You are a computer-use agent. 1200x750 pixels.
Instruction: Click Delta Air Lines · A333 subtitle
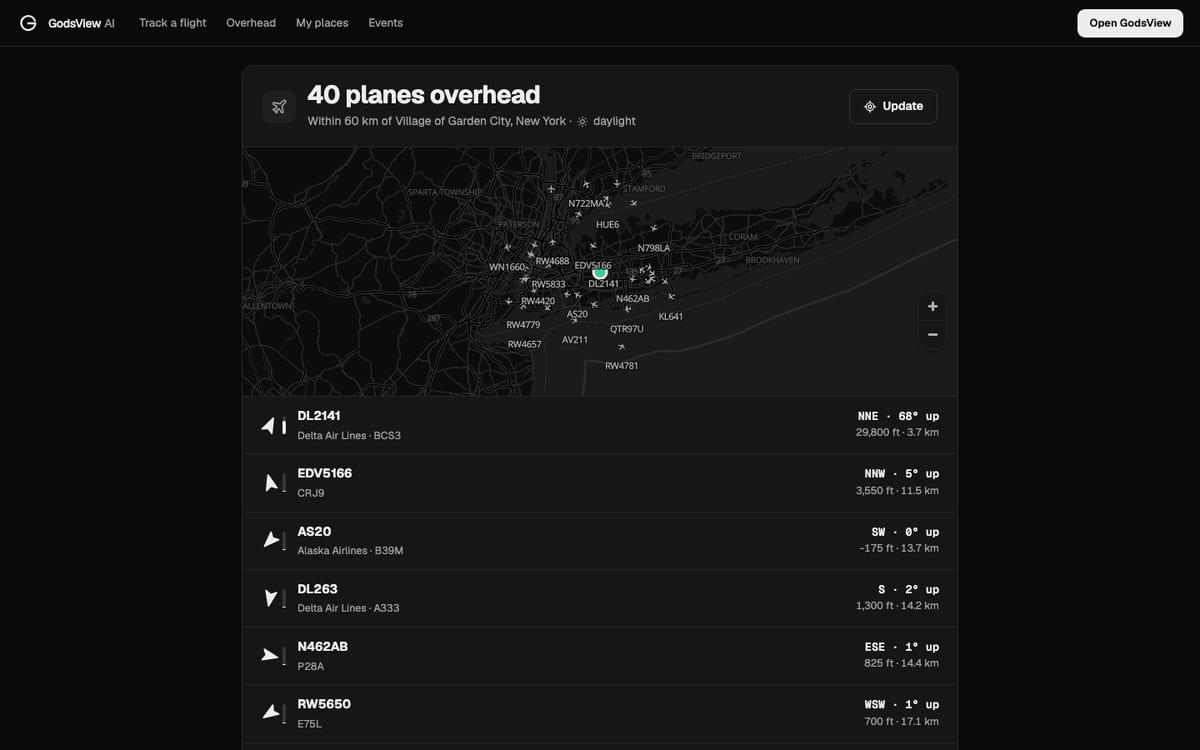[348, 608]
